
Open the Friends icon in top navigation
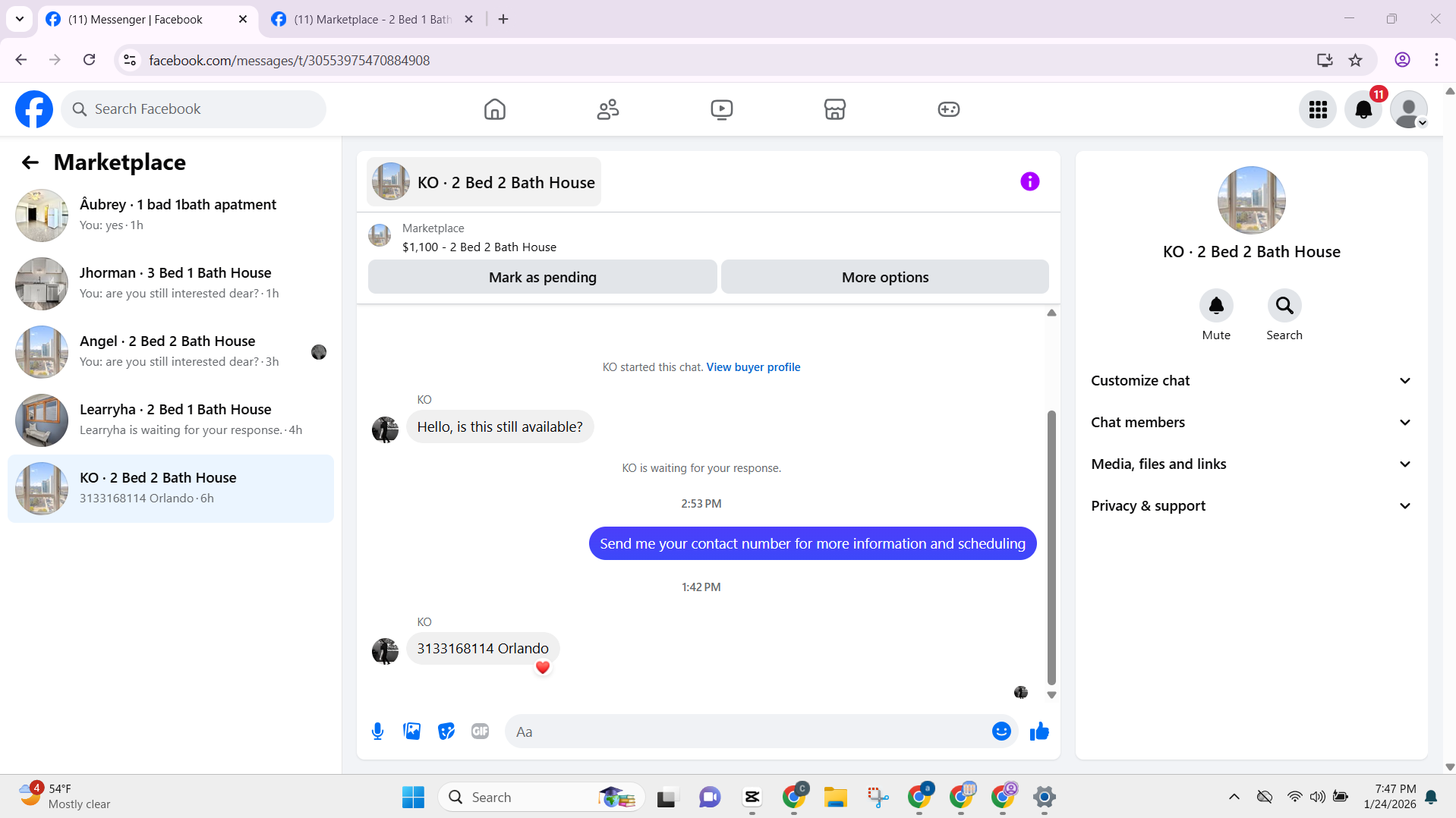(608, 109)
